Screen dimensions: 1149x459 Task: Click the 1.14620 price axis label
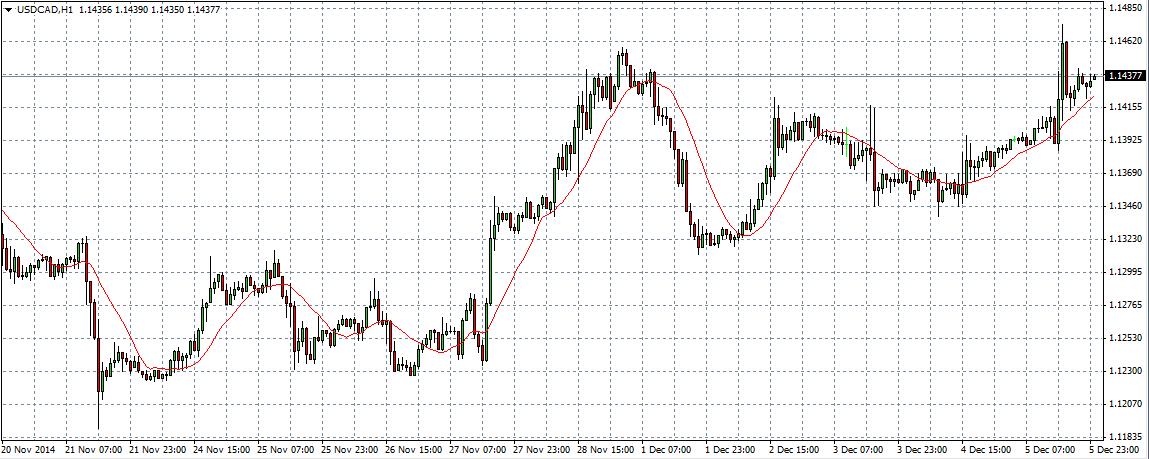point(1126,42)
